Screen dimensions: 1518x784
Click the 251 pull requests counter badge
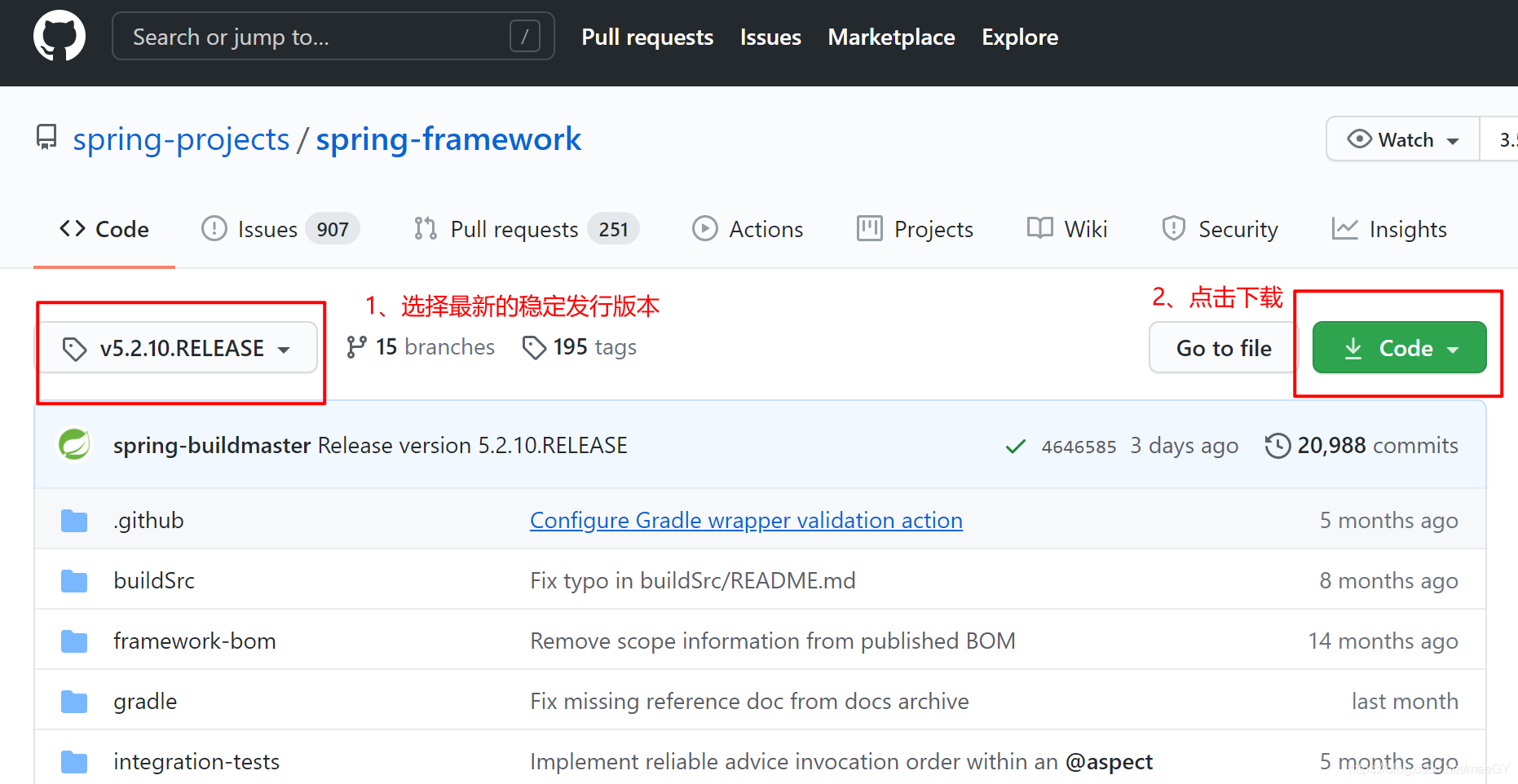pyautogui.click(x=614, y=230)
